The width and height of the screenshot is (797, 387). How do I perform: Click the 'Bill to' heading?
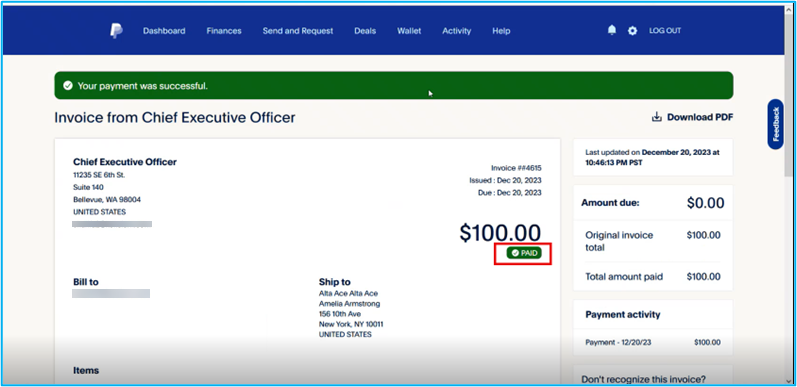click(x=86, y=282)
